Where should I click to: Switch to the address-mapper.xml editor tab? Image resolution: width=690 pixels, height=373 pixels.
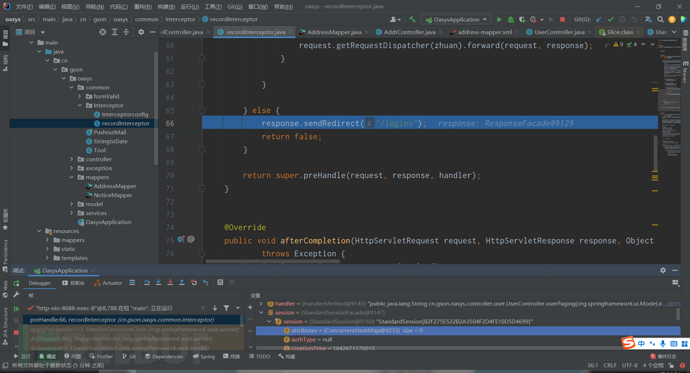point(484,32)
